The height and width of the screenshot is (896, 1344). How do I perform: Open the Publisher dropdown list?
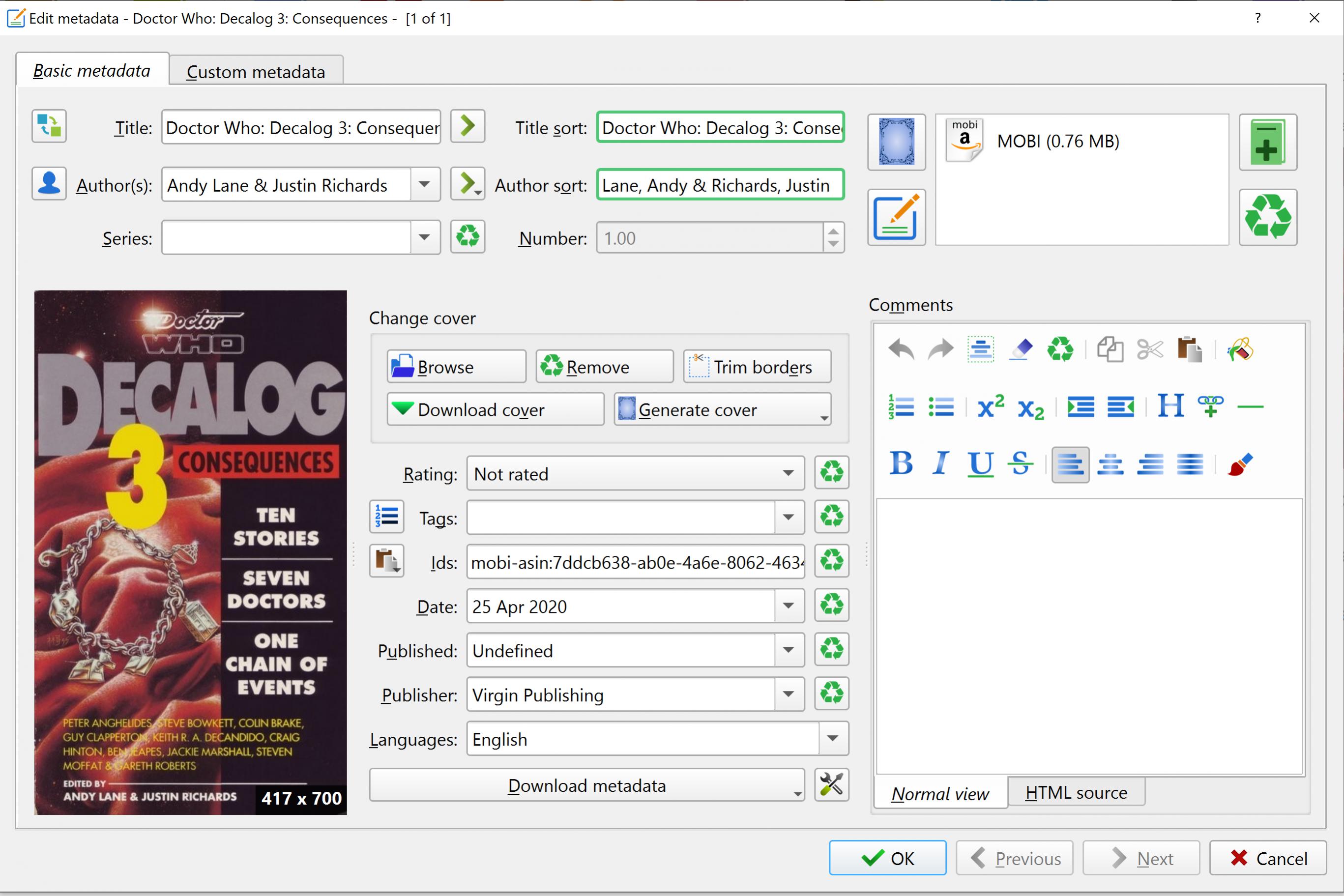(x=788, y=694)
